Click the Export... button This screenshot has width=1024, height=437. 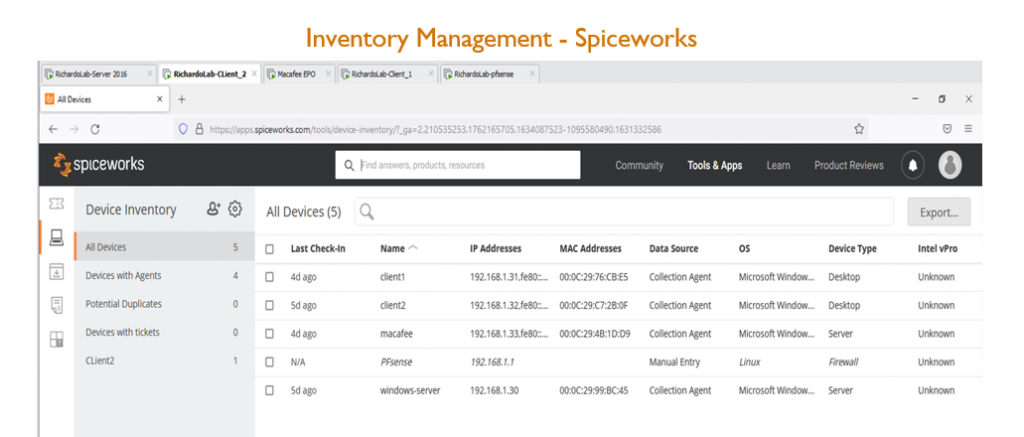point(938,212)
